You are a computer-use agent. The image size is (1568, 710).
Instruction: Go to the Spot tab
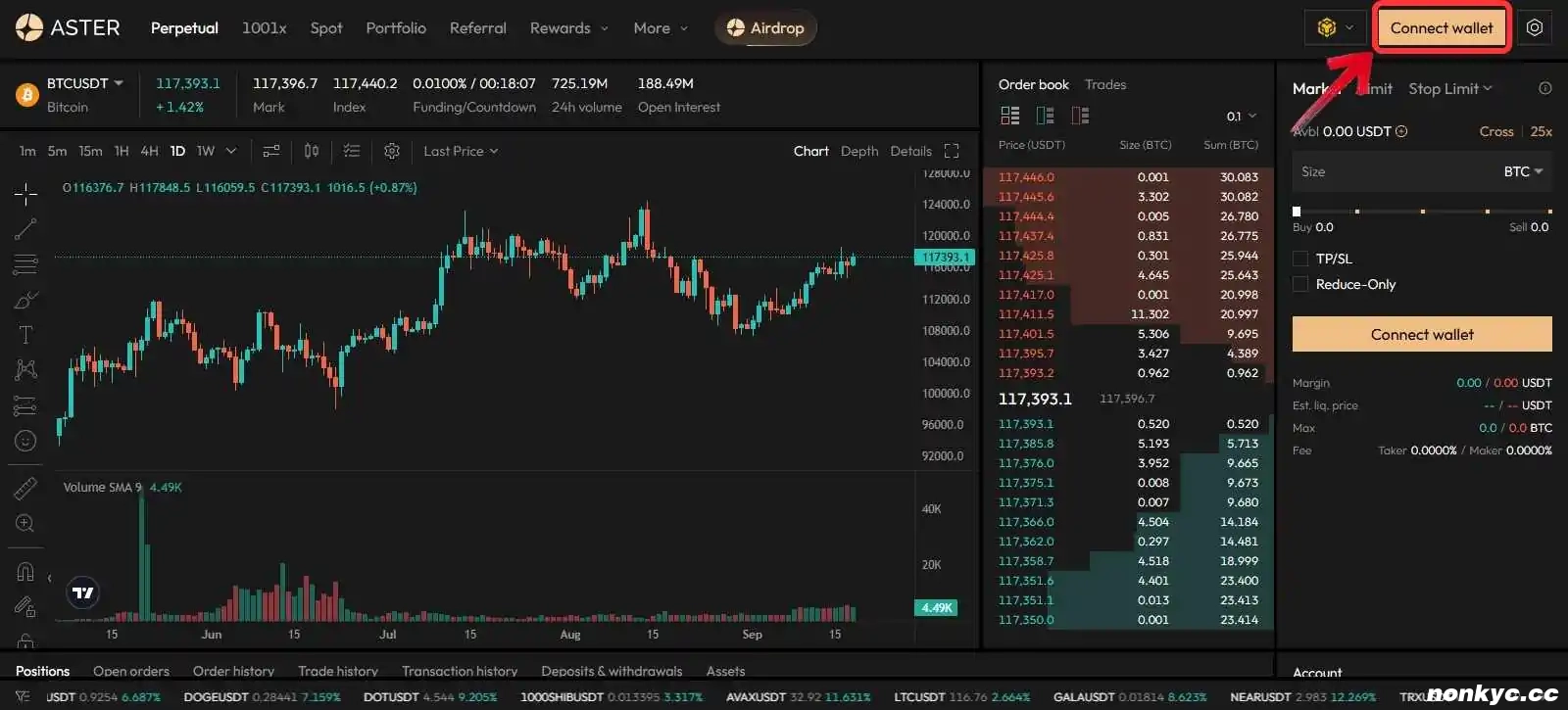tap(326, 27)
